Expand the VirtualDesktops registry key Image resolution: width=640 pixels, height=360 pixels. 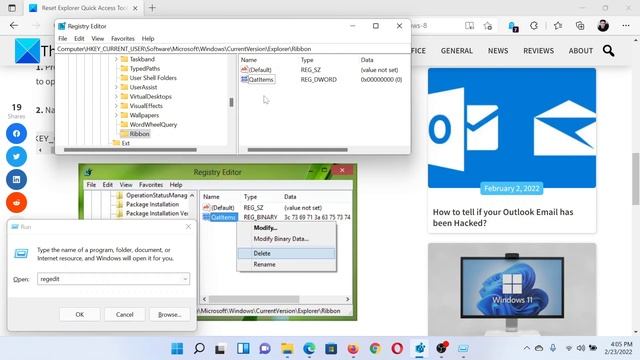point(116,96)
